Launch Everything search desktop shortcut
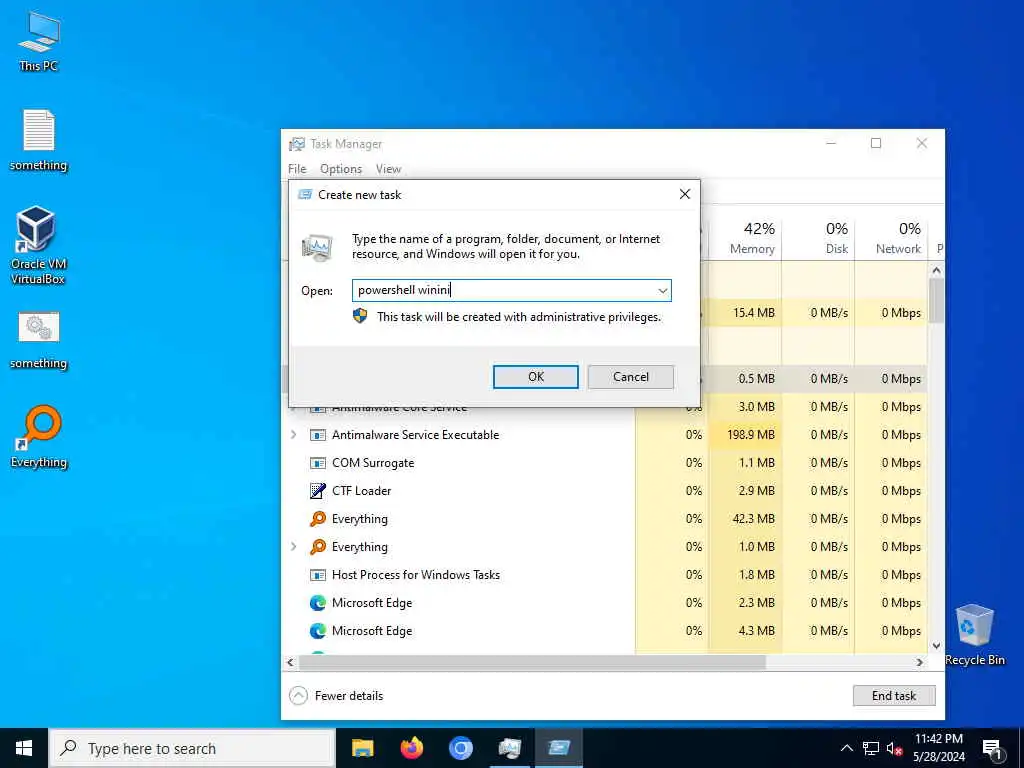This screenshot has height=768, width=1024. 39,436
